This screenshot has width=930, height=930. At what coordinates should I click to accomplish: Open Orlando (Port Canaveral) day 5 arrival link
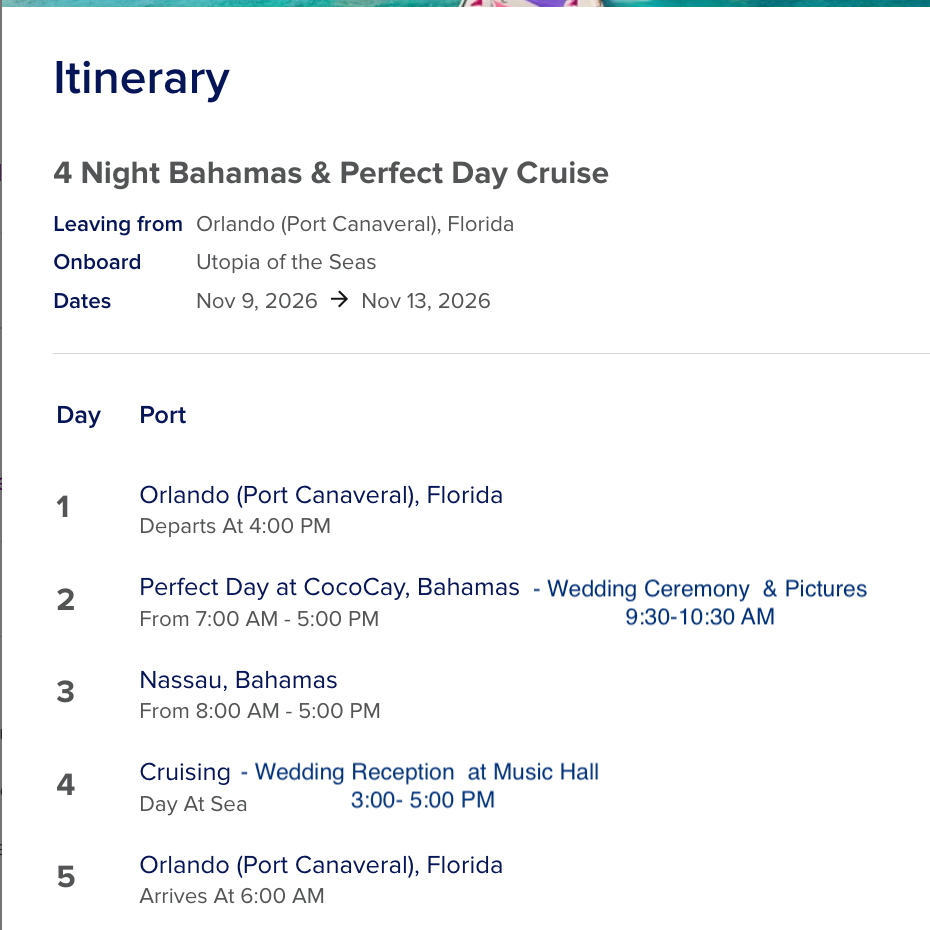[x=321, y=865]
